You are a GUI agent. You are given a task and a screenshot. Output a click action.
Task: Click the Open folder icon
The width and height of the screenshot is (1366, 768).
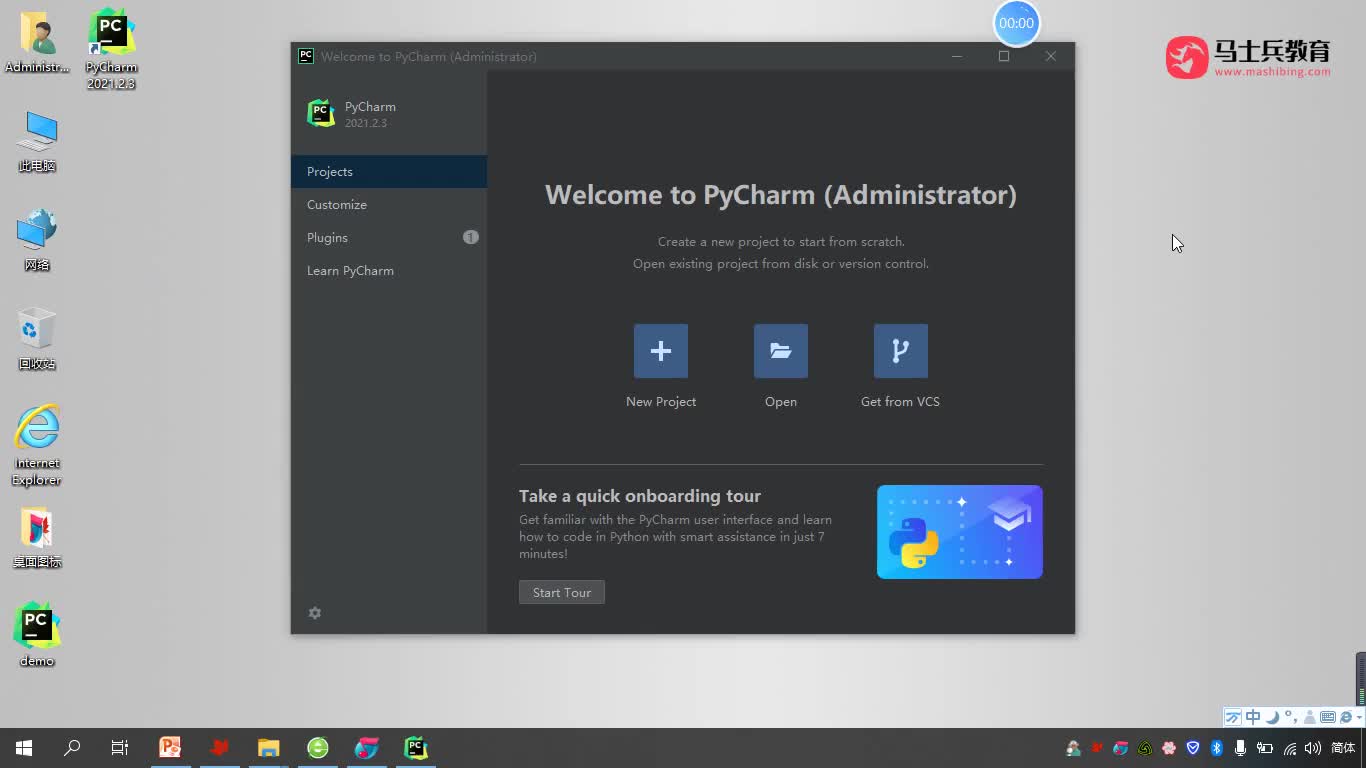(x=781, y=351)
